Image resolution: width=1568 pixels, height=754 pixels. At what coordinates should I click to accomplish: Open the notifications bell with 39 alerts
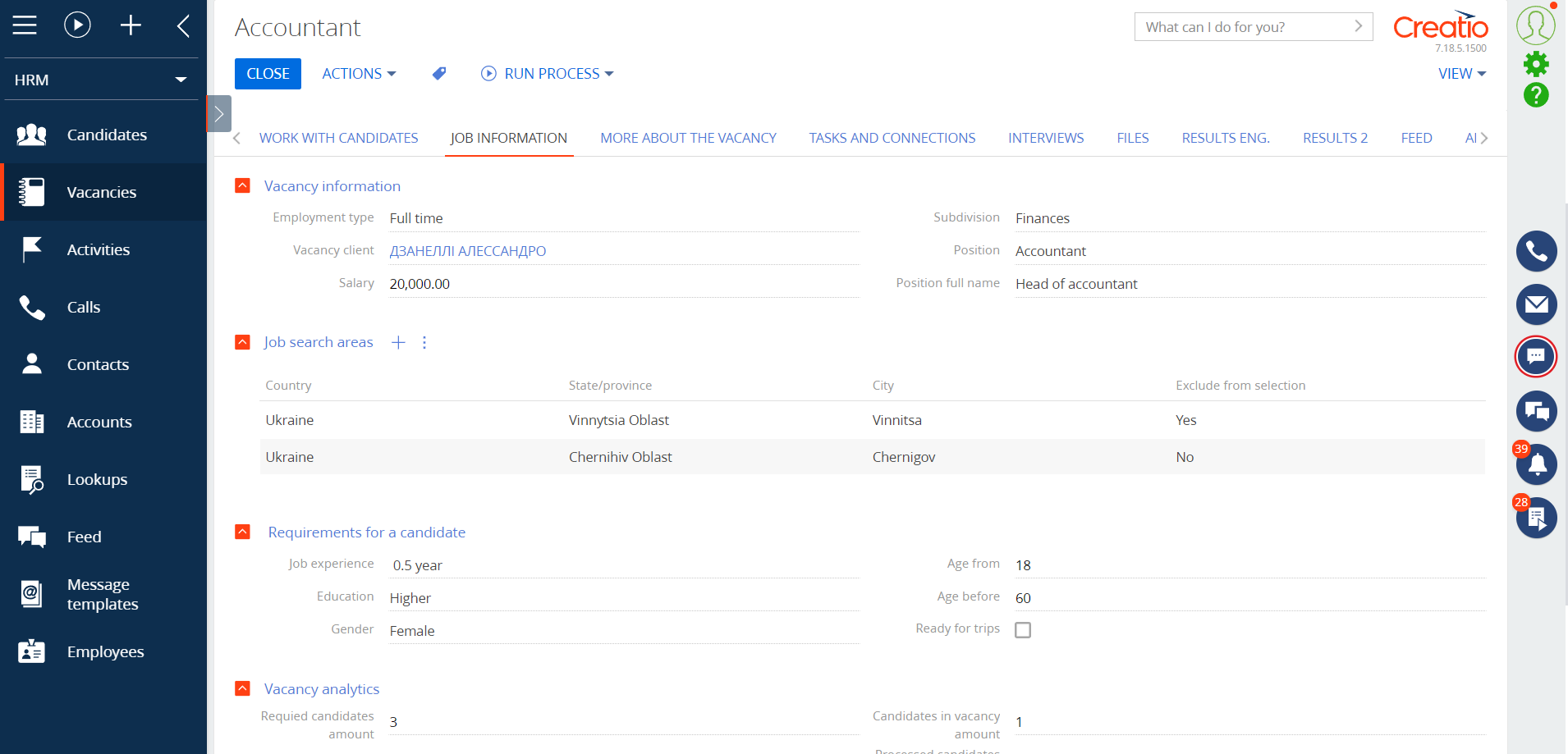coord(1537,464)
